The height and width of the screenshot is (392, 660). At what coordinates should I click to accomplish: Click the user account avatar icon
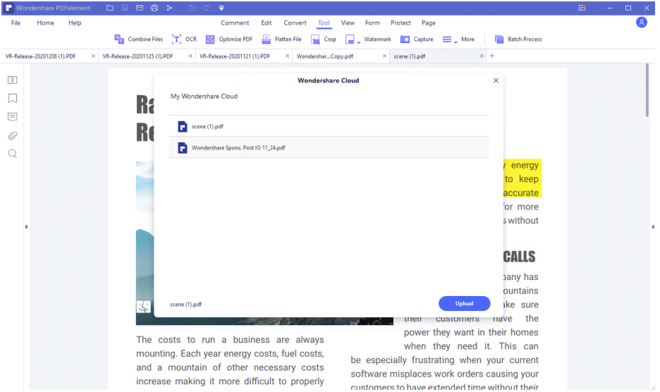coord(641,22)
